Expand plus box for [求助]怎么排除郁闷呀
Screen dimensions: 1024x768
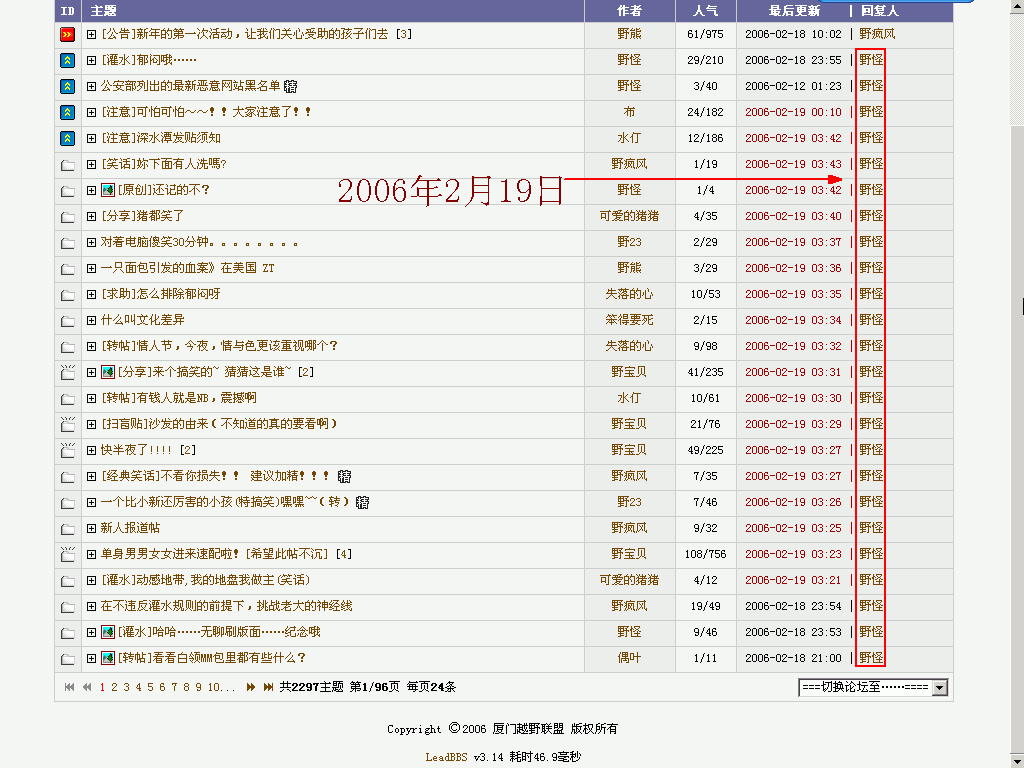[92, 294]
